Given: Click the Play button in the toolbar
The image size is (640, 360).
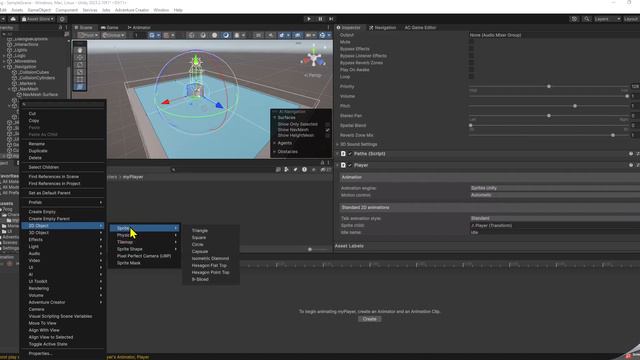Looking at the screenshot, I should 309,19.
